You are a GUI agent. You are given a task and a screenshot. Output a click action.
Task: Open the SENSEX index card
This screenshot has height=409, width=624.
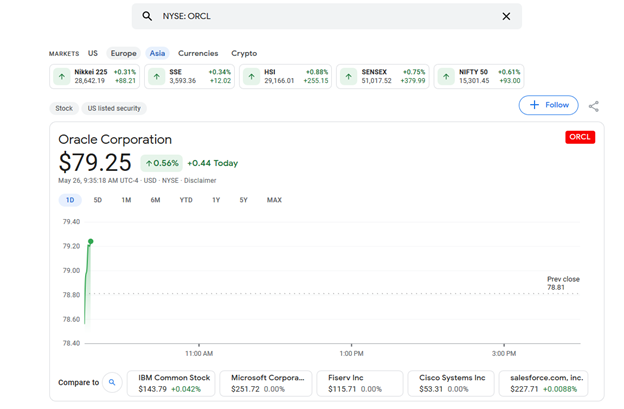click(x=383, y=76)
